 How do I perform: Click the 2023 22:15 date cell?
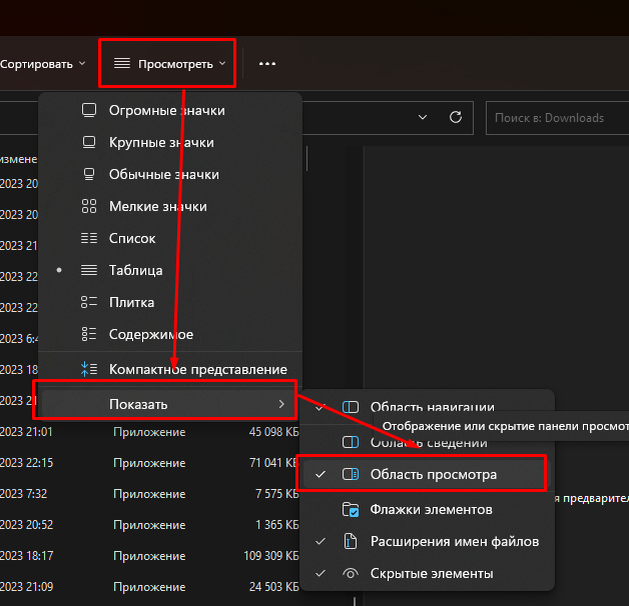coord(26,463)
